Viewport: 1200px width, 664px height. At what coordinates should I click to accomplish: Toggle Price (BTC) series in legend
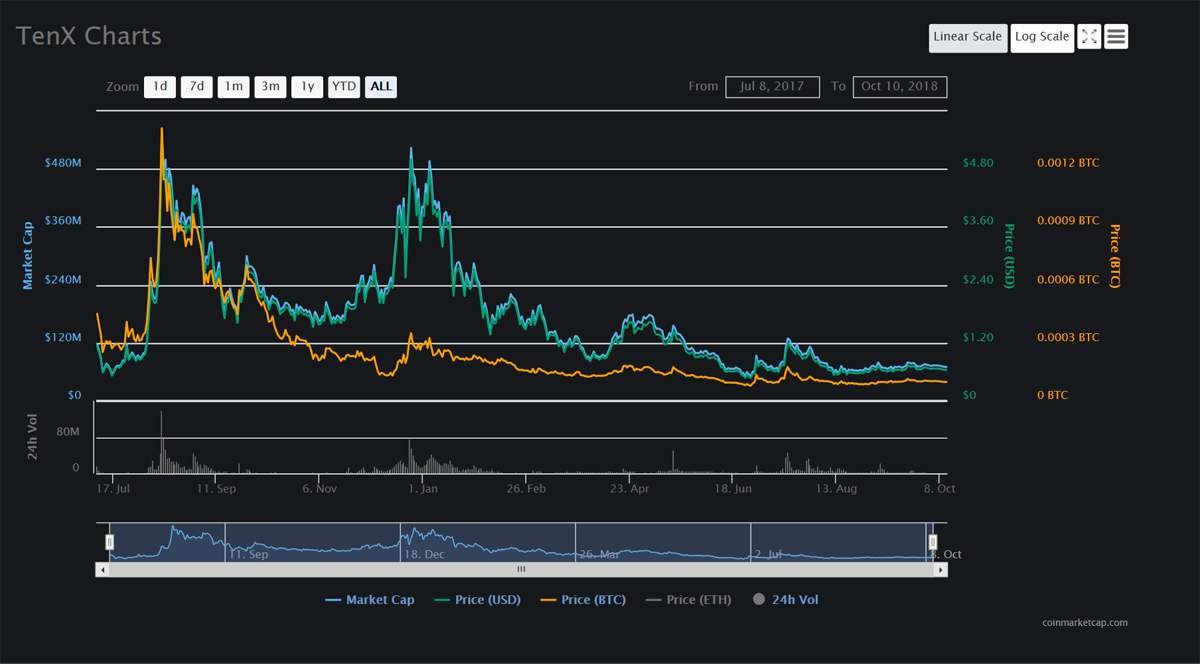click(583, 600)
